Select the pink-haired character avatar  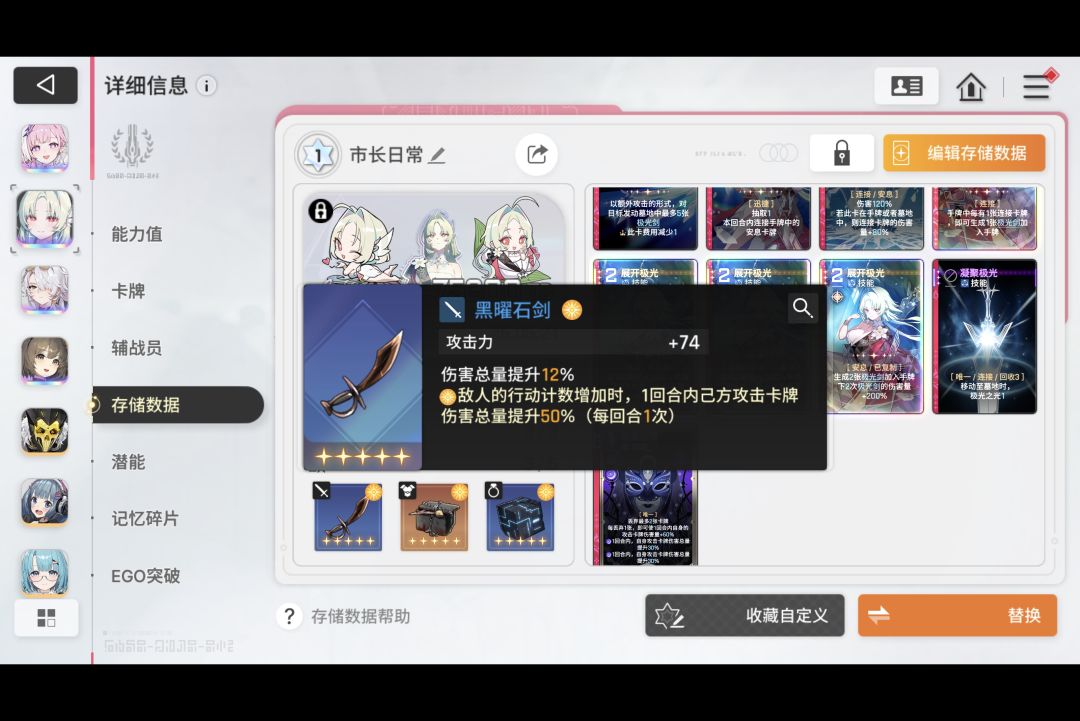[45, 147]
